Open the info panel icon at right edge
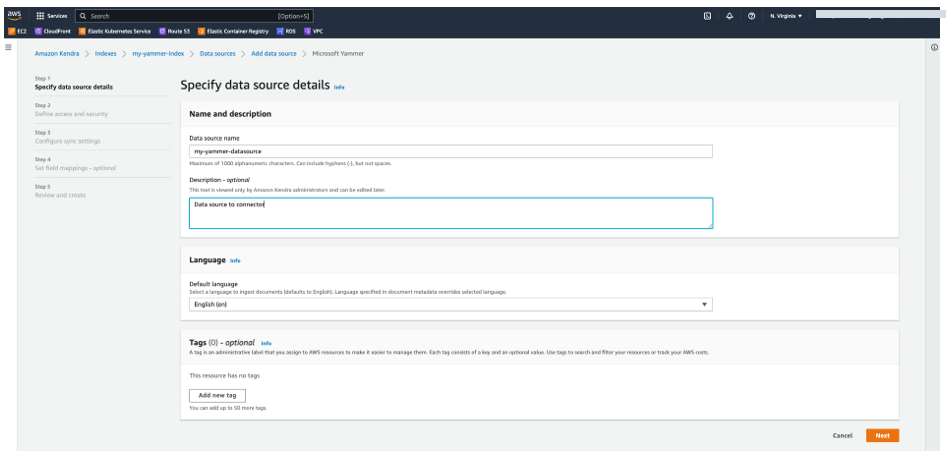Screen dimensions: 947x457 tap(934, 47)
